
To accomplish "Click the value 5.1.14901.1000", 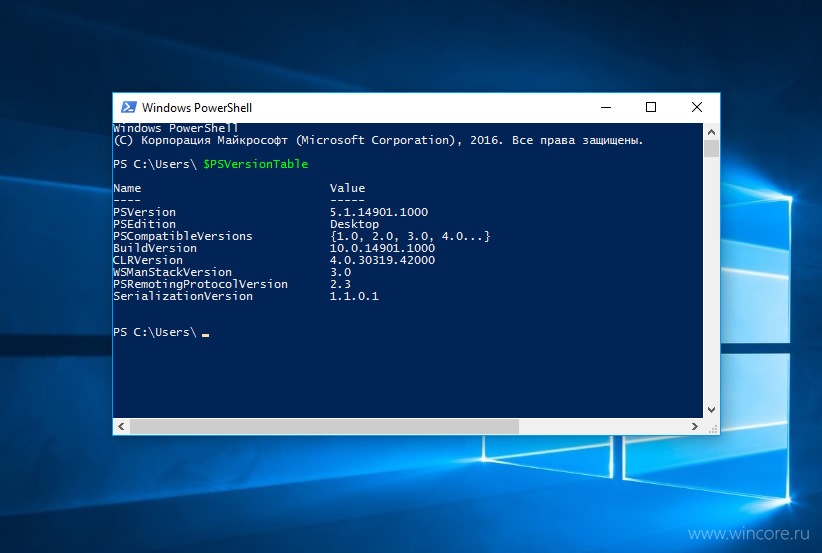I will pyautogui.click(x=379, y=212).
